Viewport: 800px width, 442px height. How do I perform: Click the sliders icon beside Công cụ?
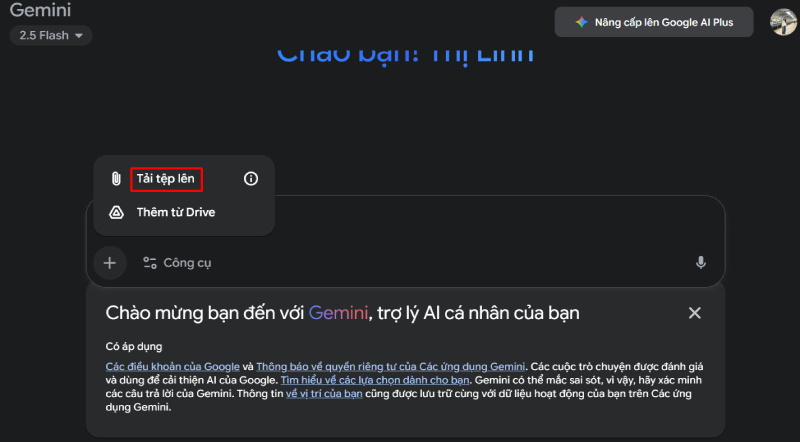pyautogui.click(x=150, y=263)
